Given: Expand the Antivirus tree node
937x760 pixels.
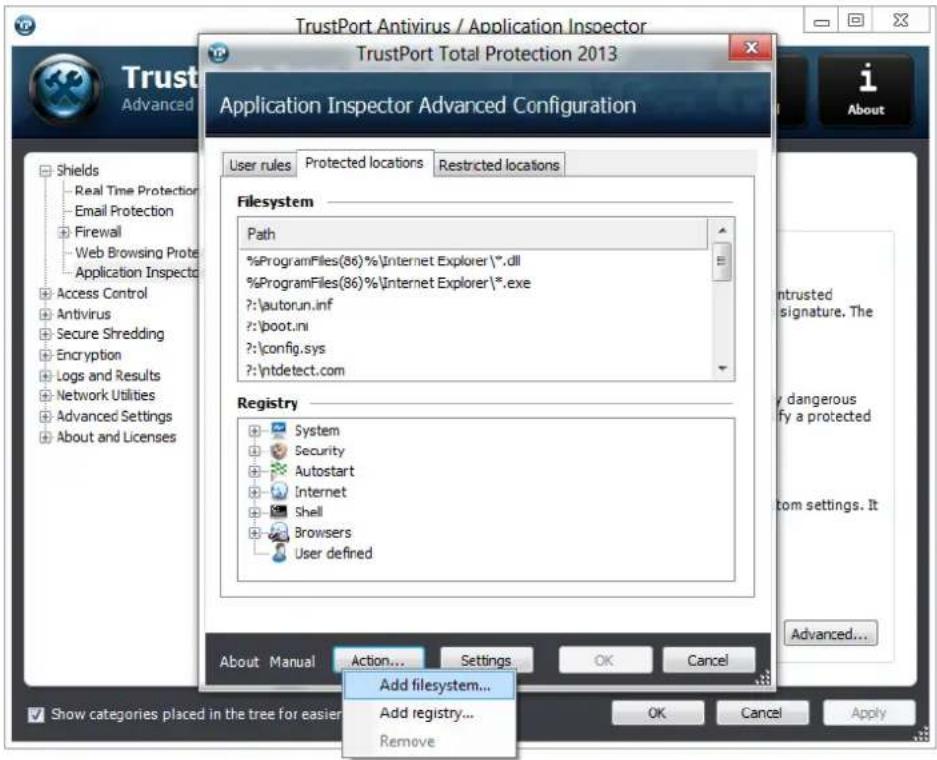Looking at the screenshot, I should pyautogui.click(x=45, y=314).
